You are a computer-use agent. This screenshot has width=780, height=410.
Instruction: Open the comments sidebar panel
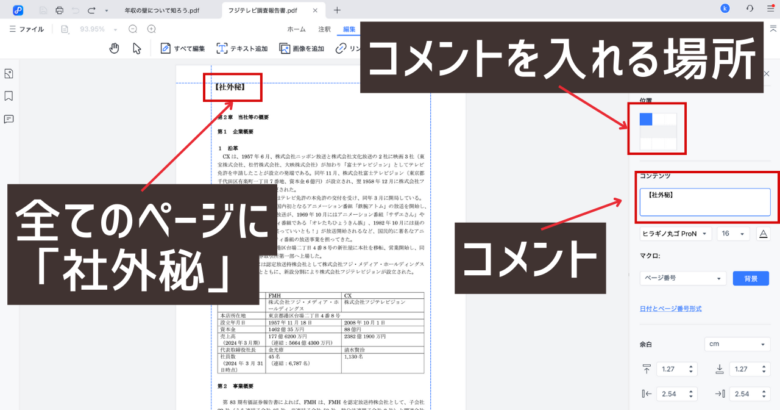pos(9,118)
